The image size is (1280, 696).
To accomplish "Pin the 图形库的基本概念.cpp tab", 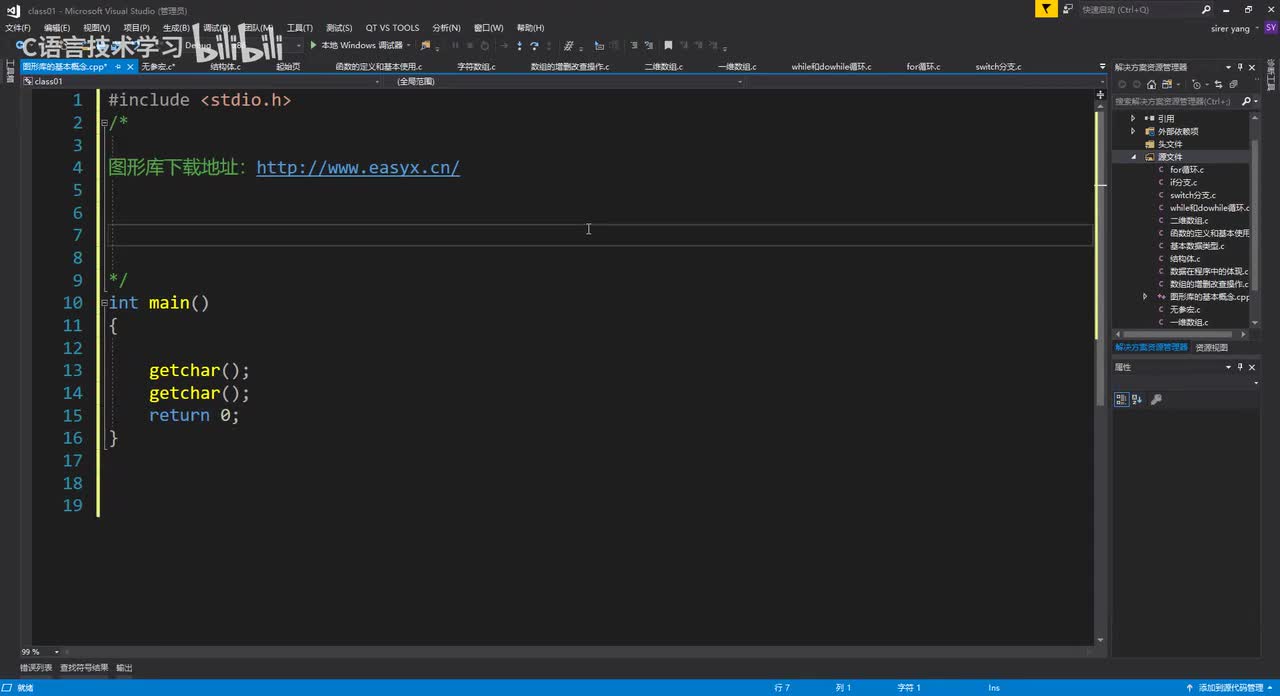I will pos(118,66).
